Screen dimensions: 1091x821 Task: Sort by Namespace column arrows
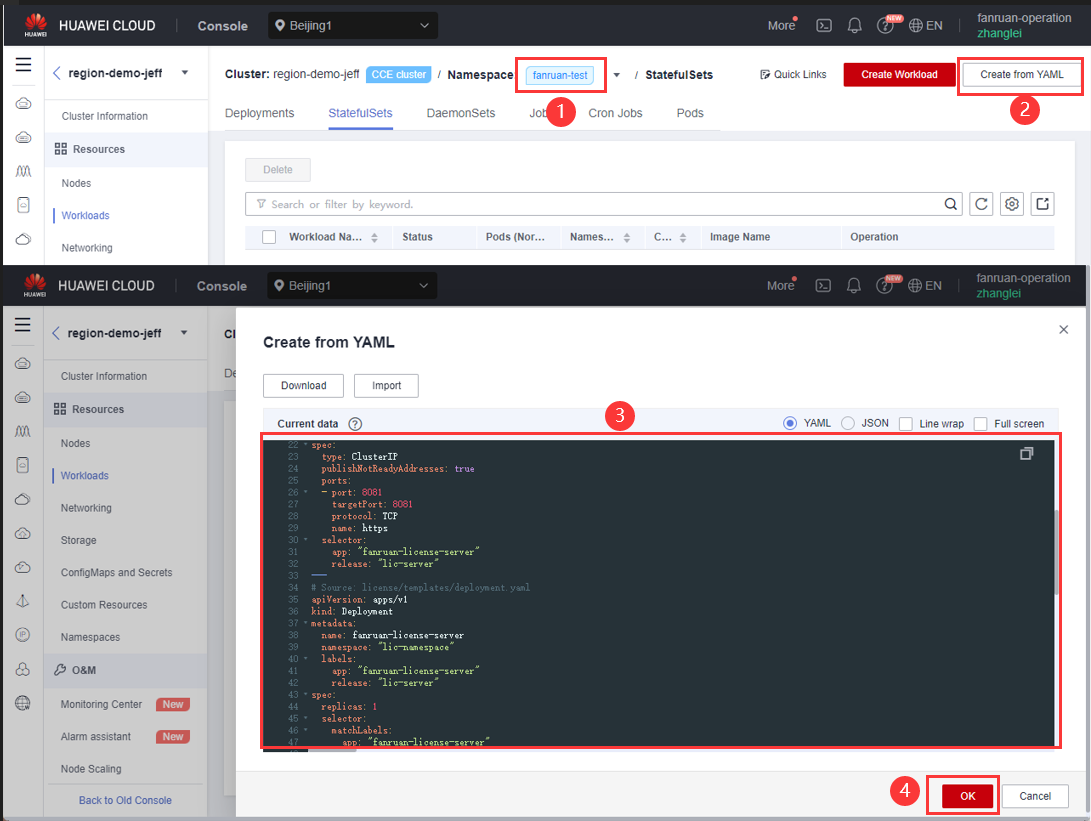pyautogui.click(x=627, y=237)
